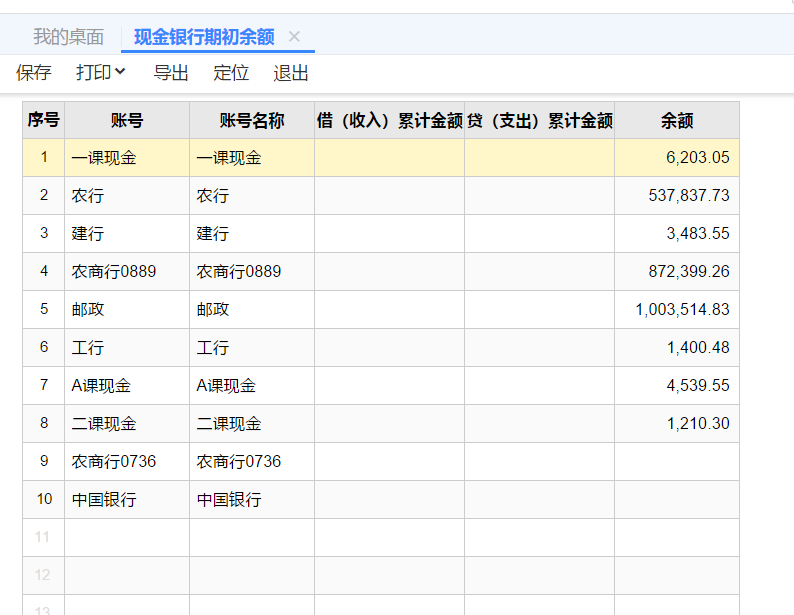Select the balance 1,210.30 cell
794x615 pixels.
click(677, 423)
